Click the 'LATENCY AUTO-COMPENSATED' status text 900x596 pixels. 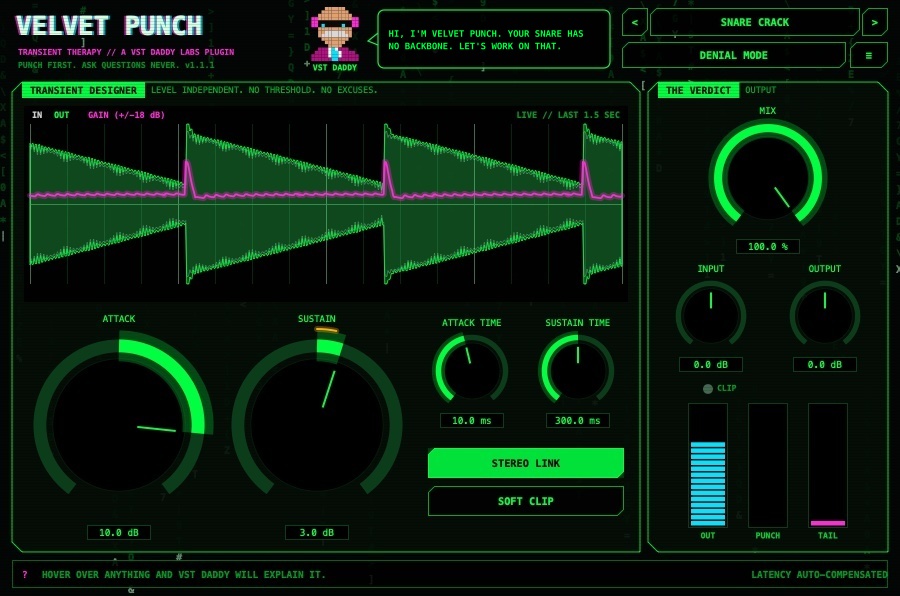click(x=819, y=574)
